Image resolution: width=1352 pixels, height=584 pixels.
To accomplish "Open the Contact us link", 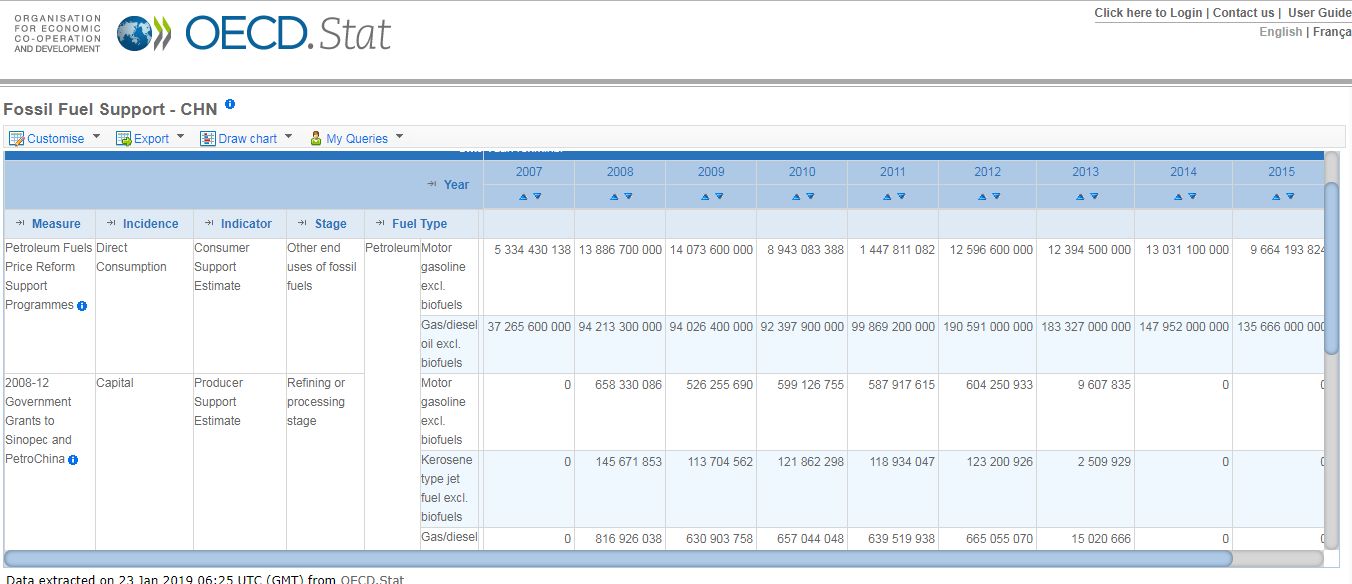I will [1243, 13].
